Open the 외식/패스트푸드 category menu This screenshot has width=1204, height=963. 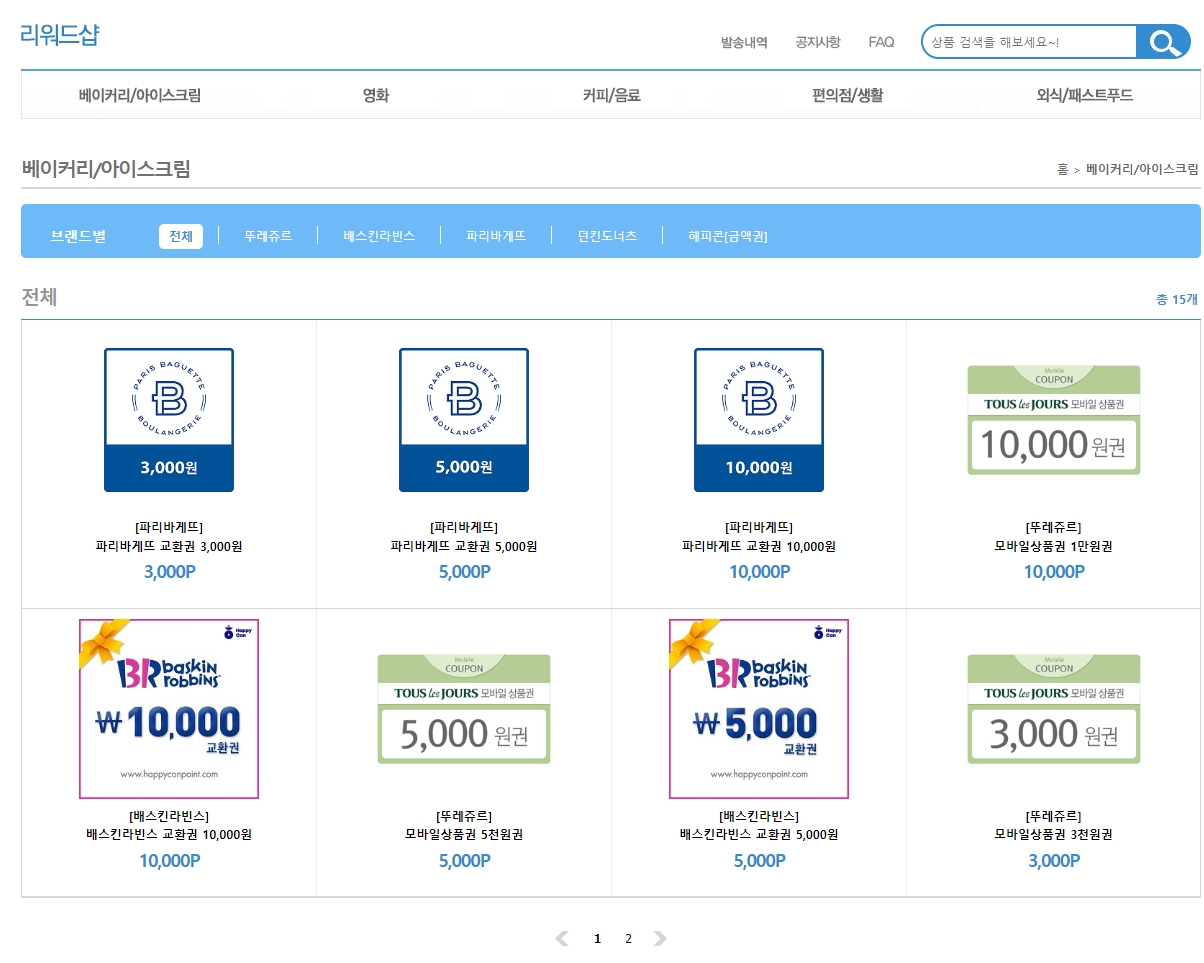tap(1084, 96)
